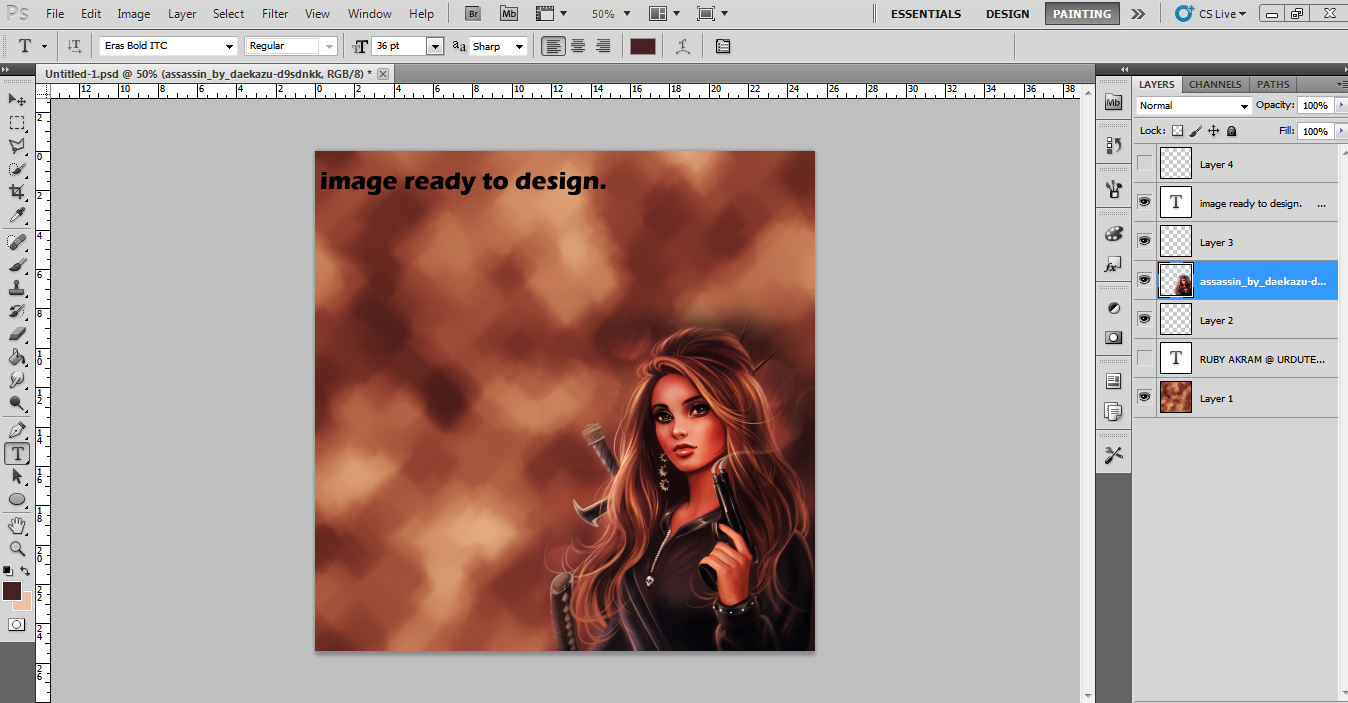The image size is (1348, 703).
Task: Toggle text orientation button
Action: coord(75,46)
